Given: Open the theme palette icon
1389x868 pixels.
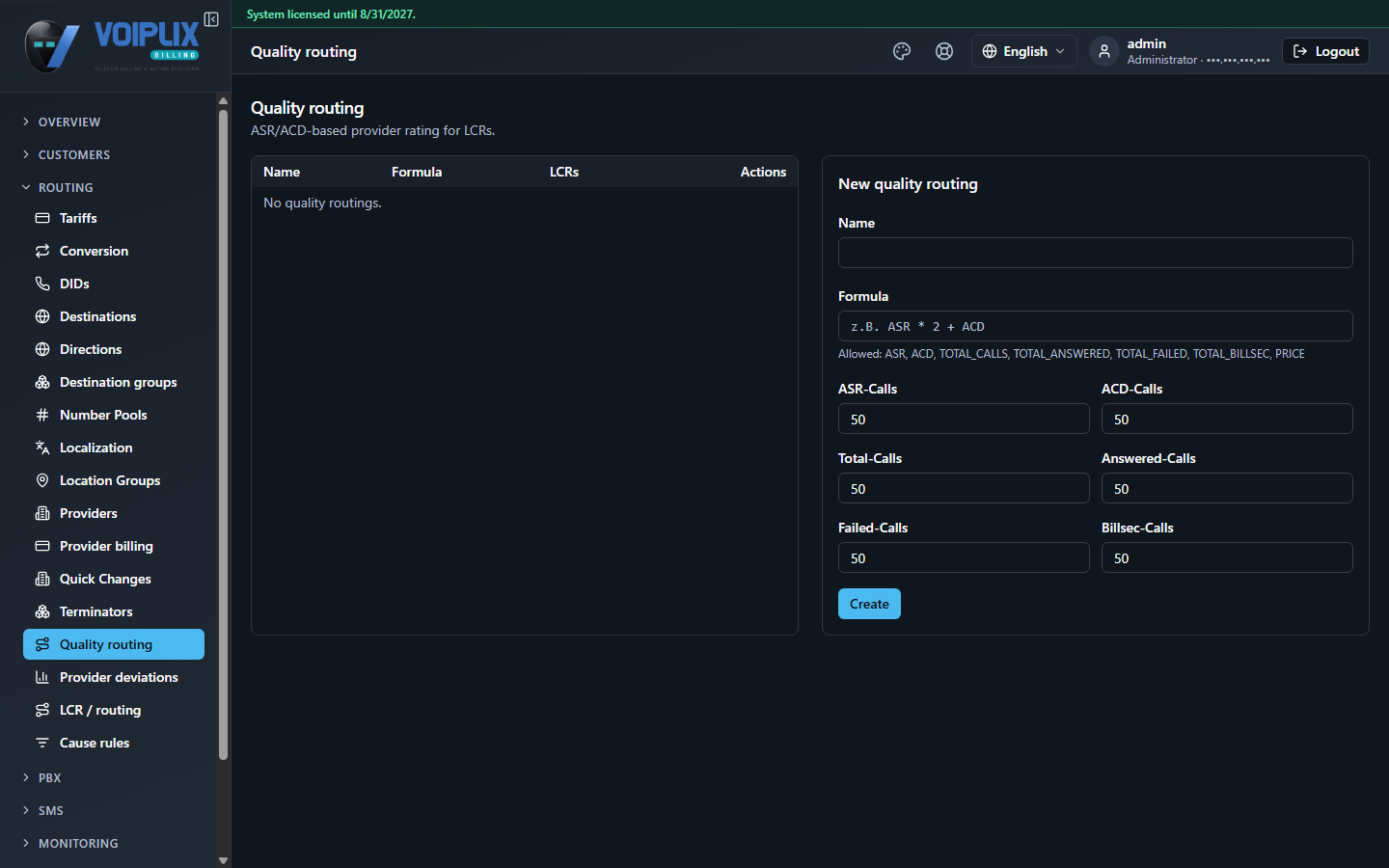Looking at the screenshot, I should point(902,51).
